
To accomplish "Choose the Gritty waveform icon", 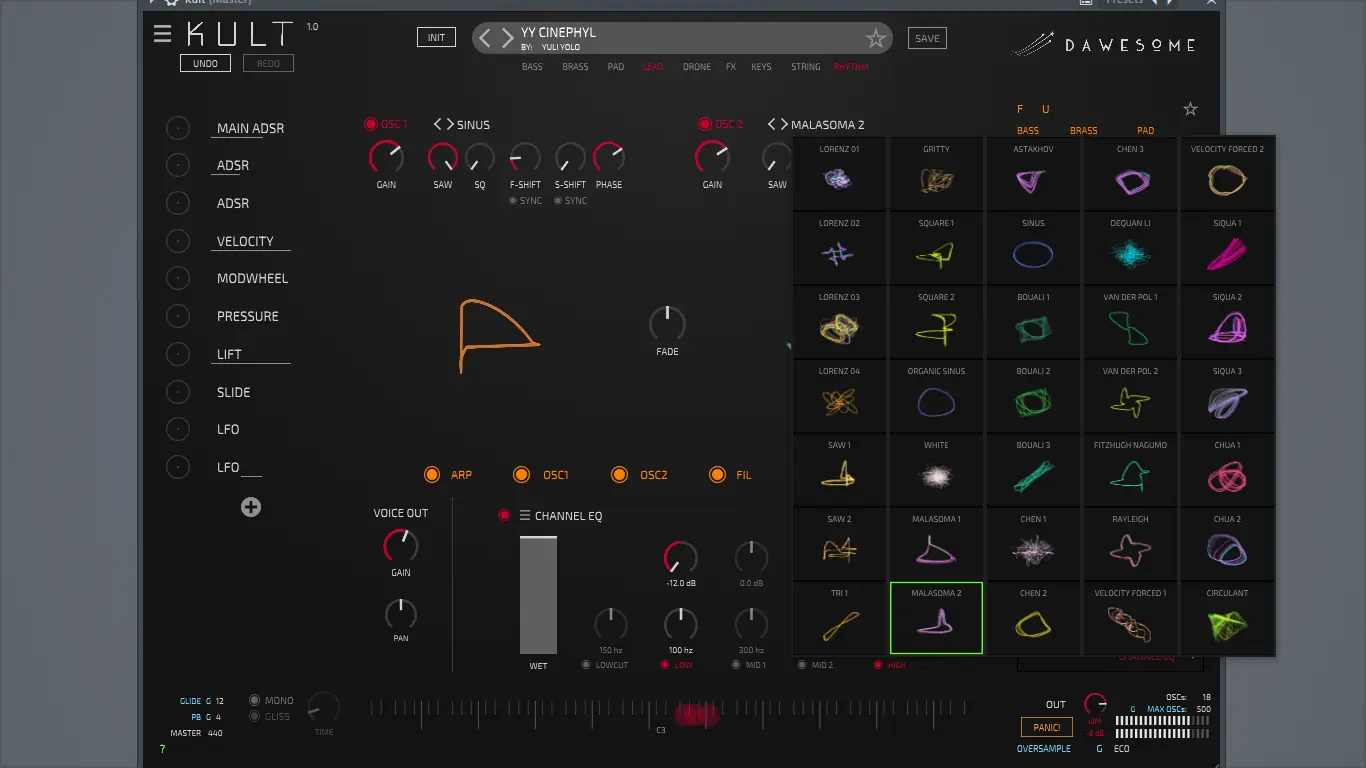I will (936, 180).
